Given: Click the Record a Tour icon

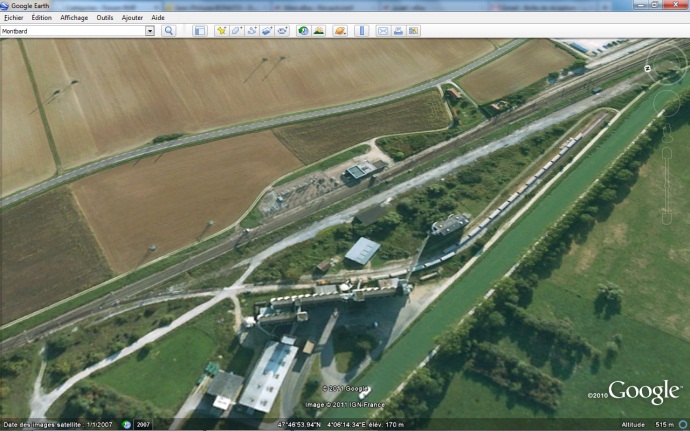Looking at the screenshot, I should coord(284,31).
